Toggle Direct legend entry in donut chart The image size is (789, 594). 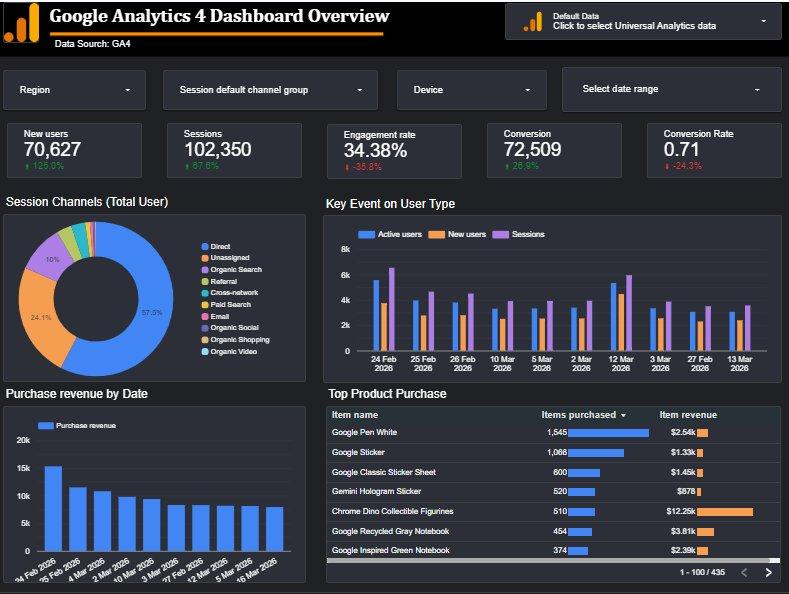point(216,246)
